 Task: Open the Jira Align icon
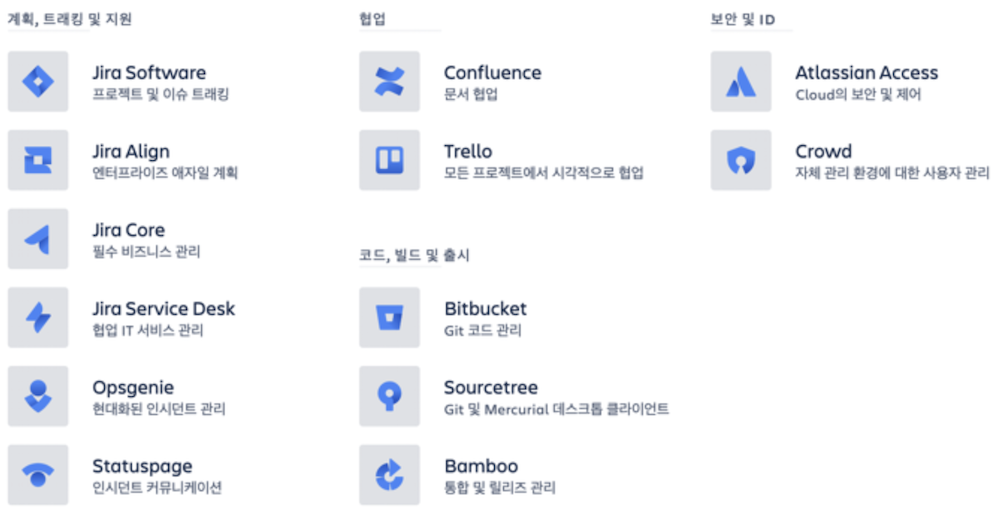pyautogui.click(x=38, y=160)
